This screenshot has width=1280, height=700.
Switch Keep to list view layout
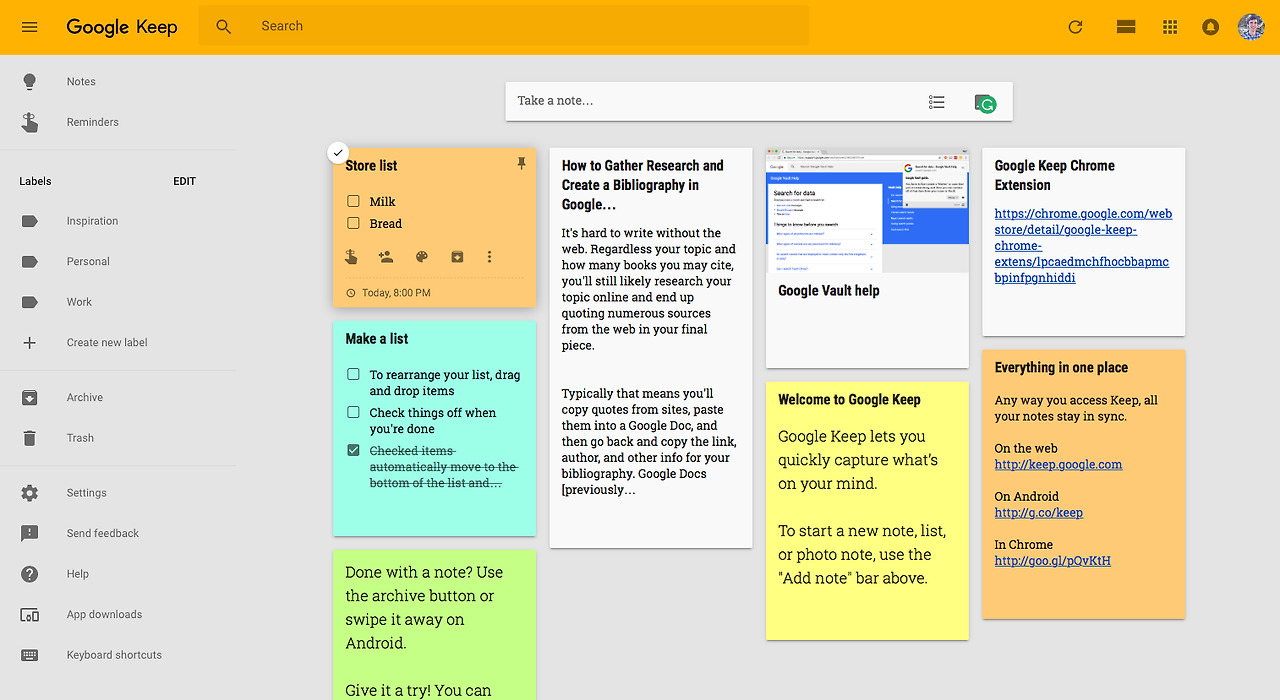[x=1125, y=27]
